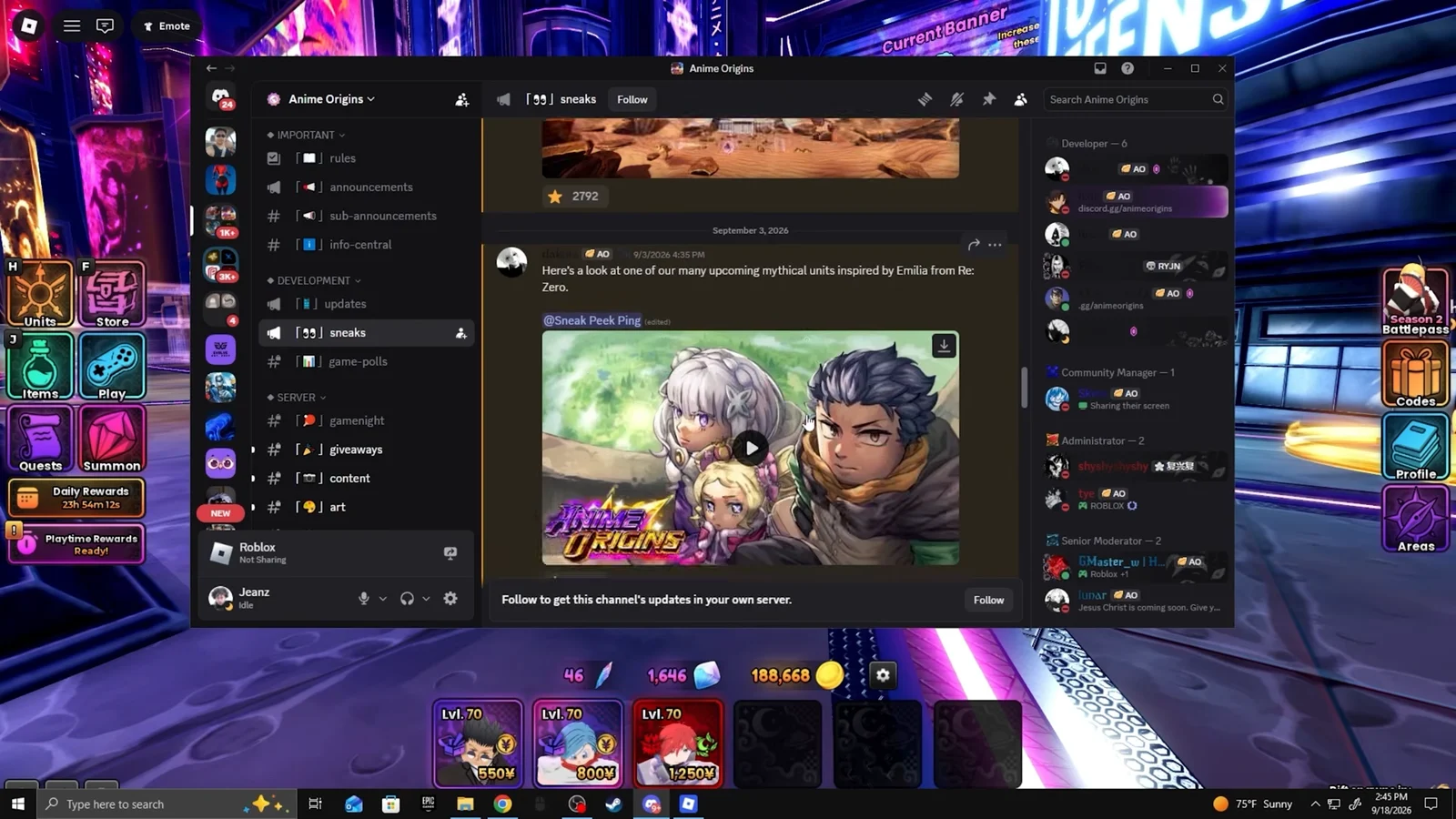Open Discord direct messages home icon
The image size is (1456, 819).
tap(220, 97)
